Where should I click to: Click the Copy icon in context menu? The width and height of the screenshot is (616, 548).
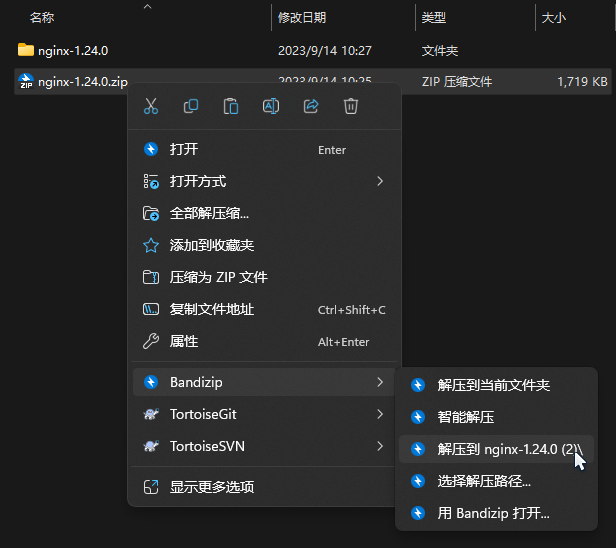[x=191, y=106]
